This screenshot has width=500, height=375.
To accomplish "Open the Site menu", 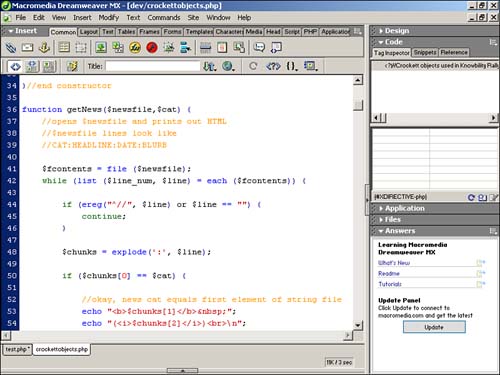I will pos(193,17).
